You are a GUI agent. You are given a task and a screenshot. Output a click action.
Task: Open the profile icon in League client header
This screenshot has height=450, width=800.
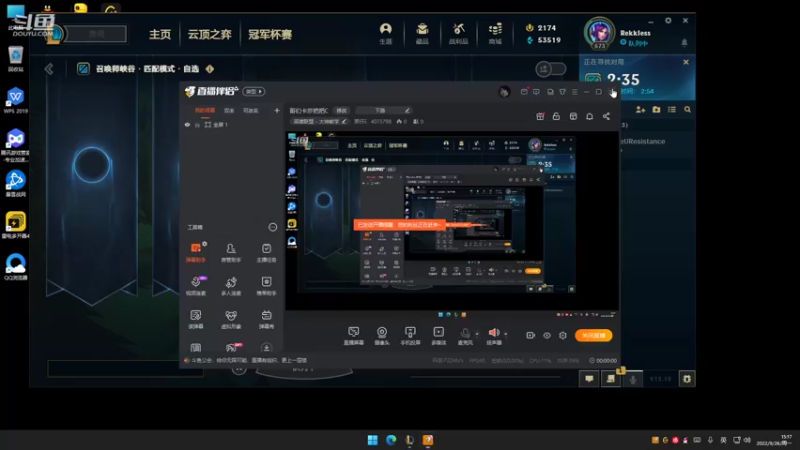pyautogui.click(x=386, y=33)
